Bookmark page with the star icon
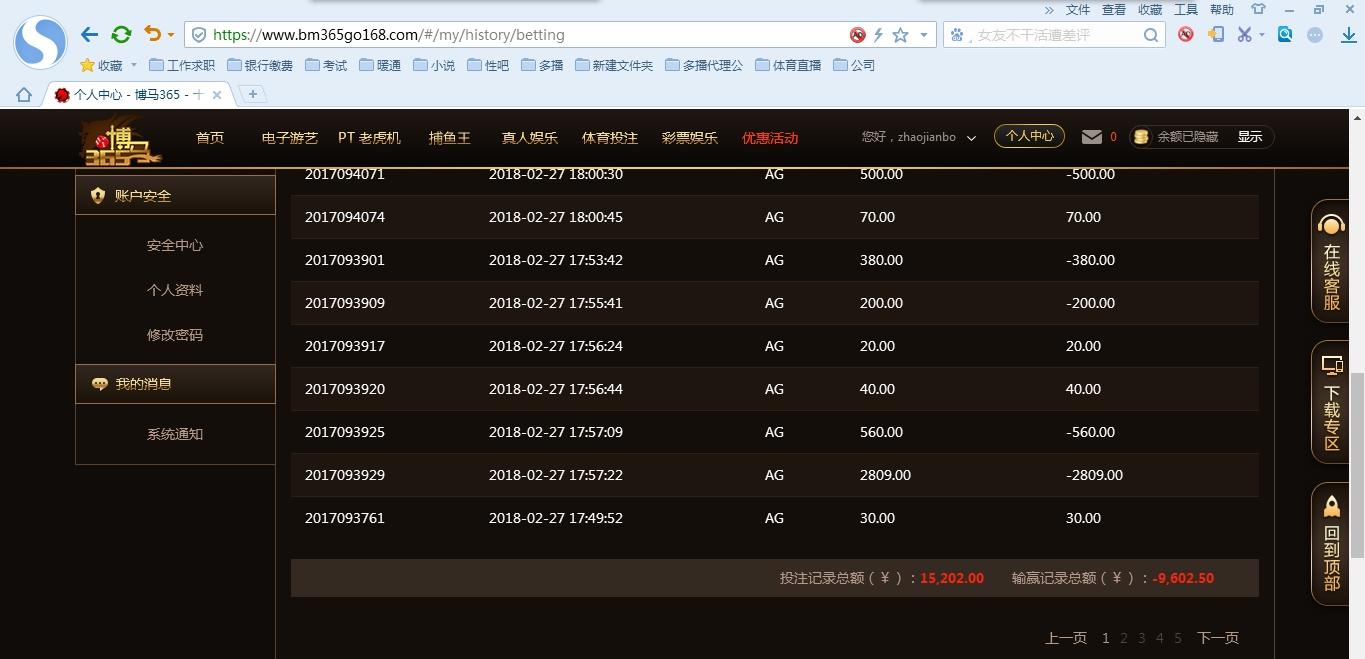Screen dimensions: 1365x659 click(x=900, y=35)
